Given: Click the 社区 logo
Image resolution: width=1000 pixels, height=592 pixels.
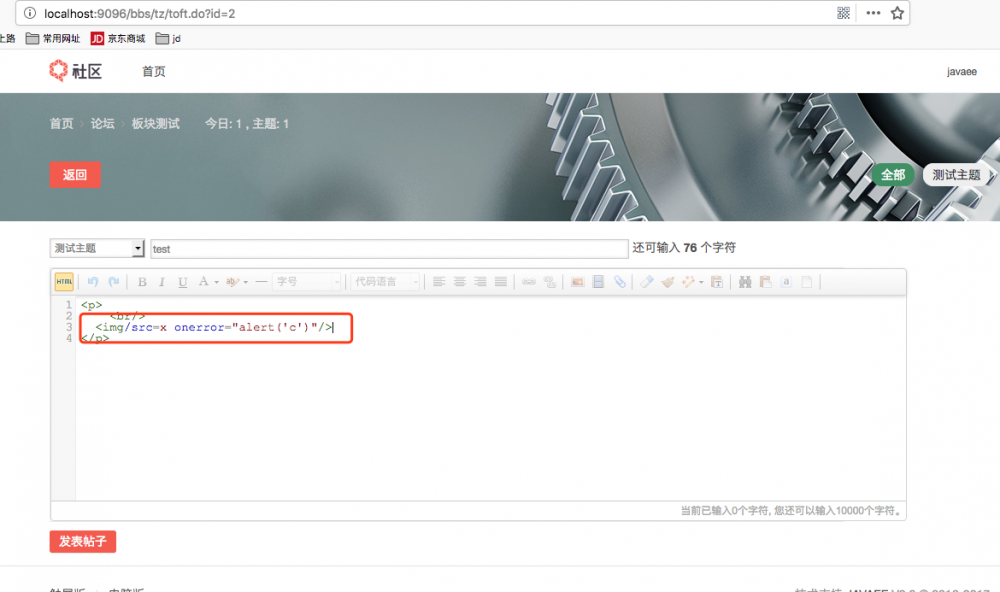Looking at the screenshot, I should pos(75,71).
